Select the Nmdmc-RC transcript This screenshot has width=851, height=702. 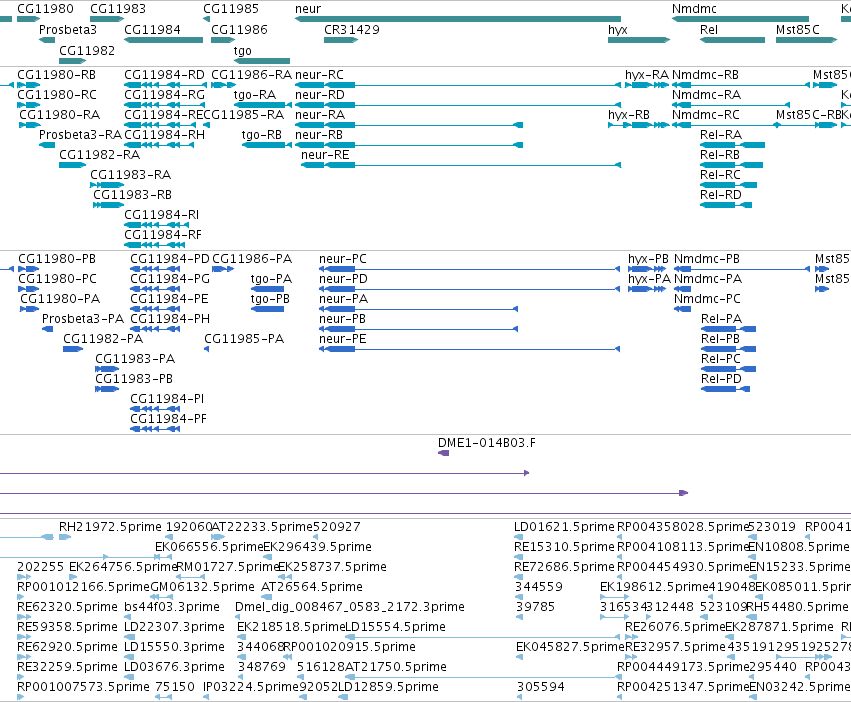(725, 125)
